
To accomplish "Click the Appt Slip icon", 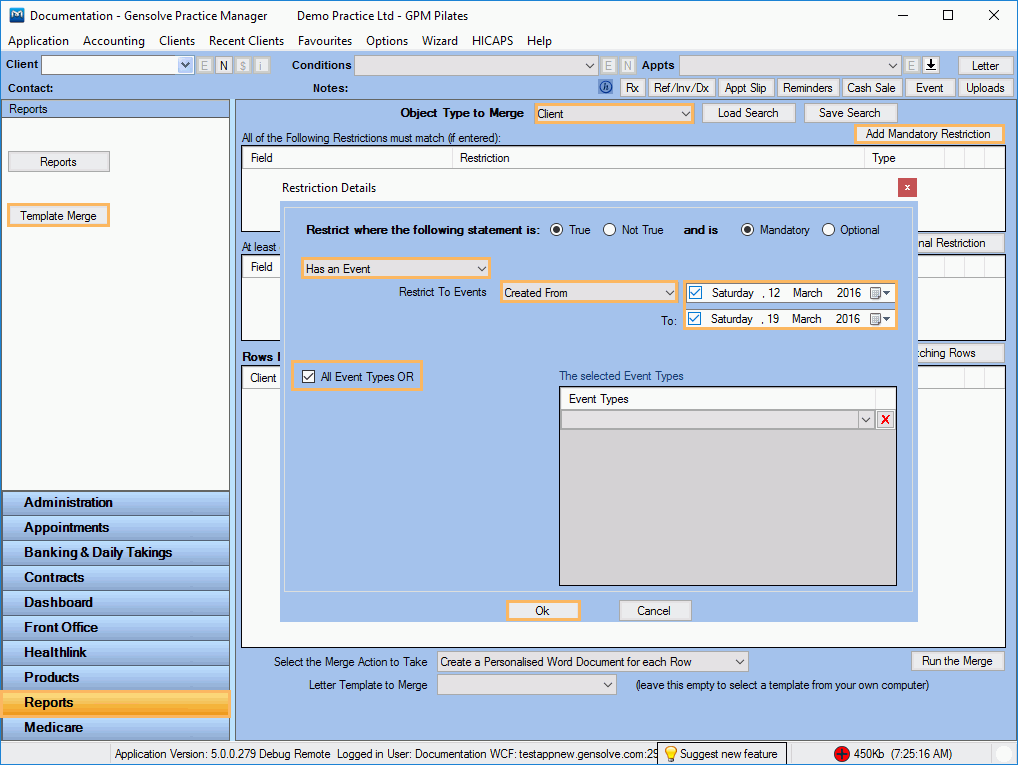I will 746,87.
